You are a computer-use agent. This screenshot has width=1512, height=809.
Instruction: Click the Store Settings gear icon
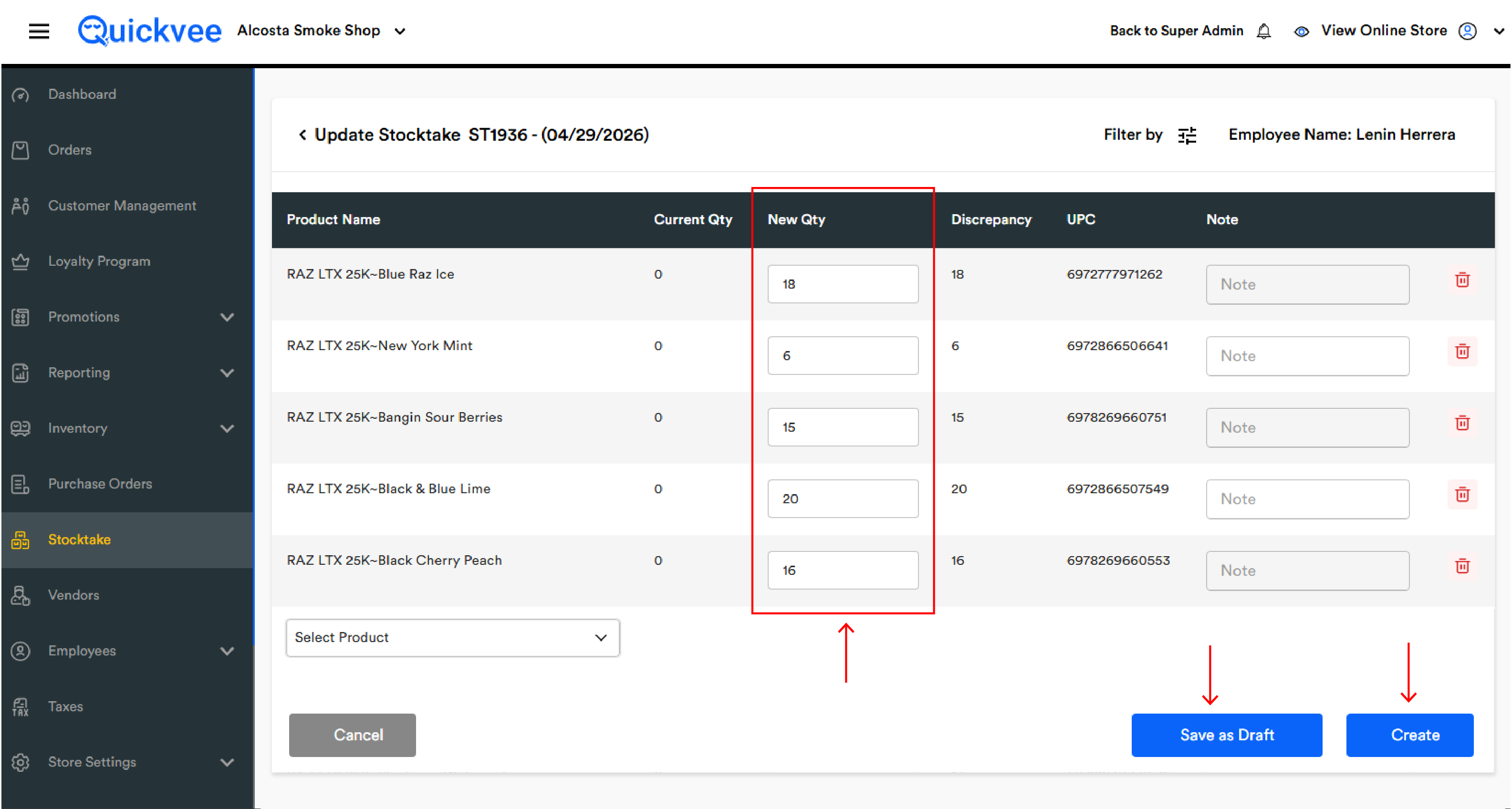(x=21, y=763)
